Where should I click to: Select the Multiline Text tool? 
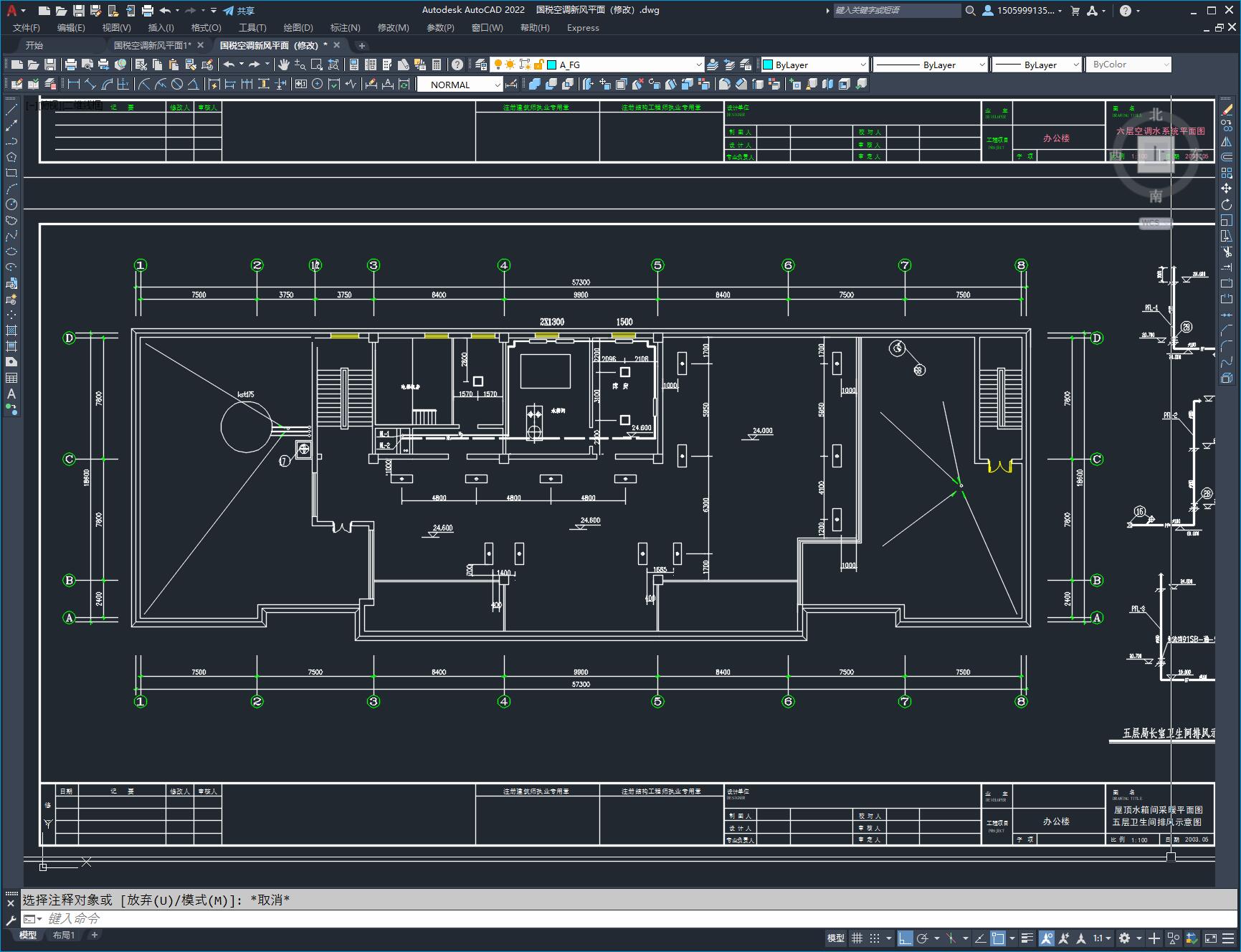coord(11,394)
